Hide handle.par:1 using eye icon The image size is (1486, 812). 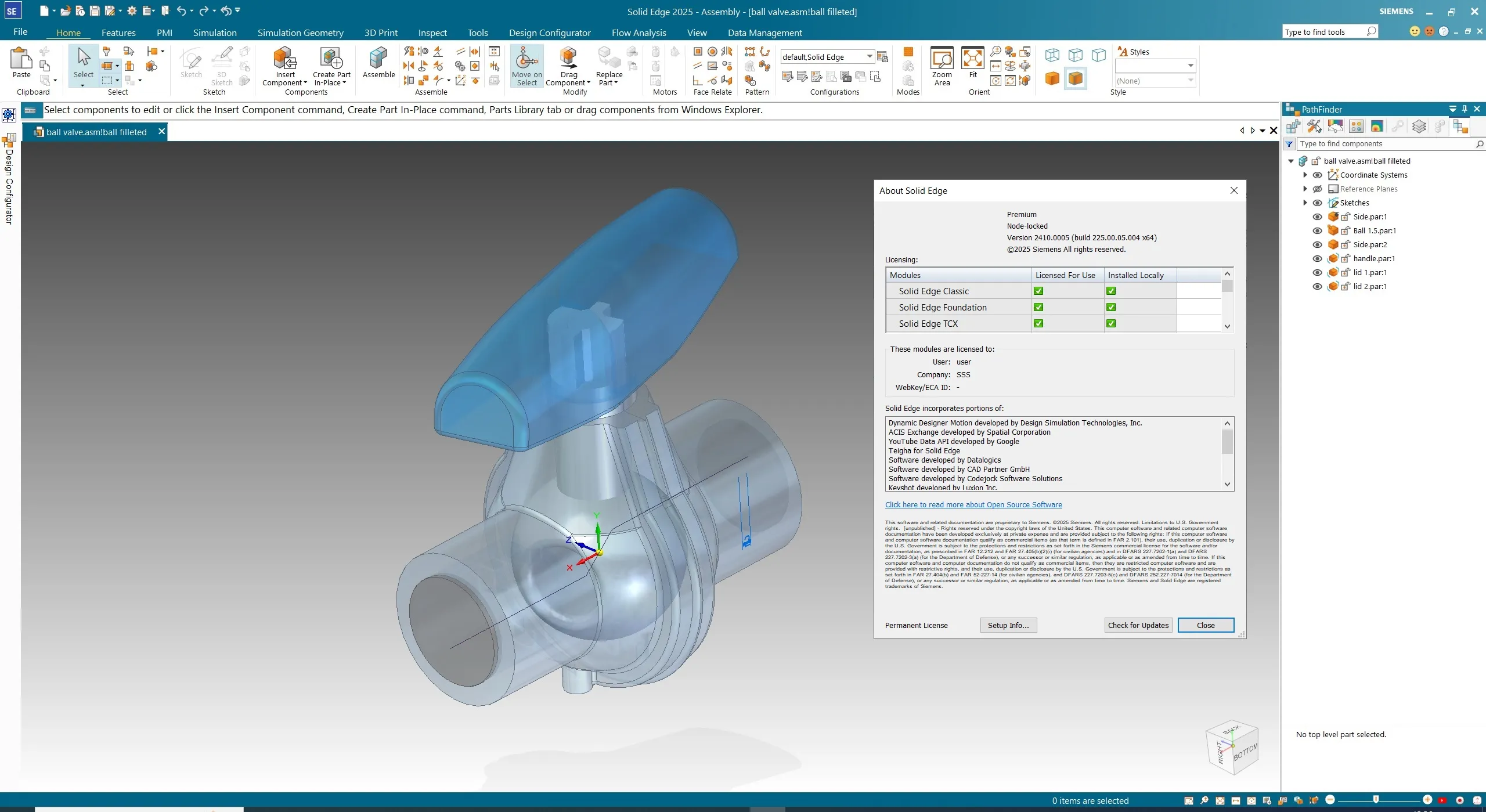pos(1318,259)
